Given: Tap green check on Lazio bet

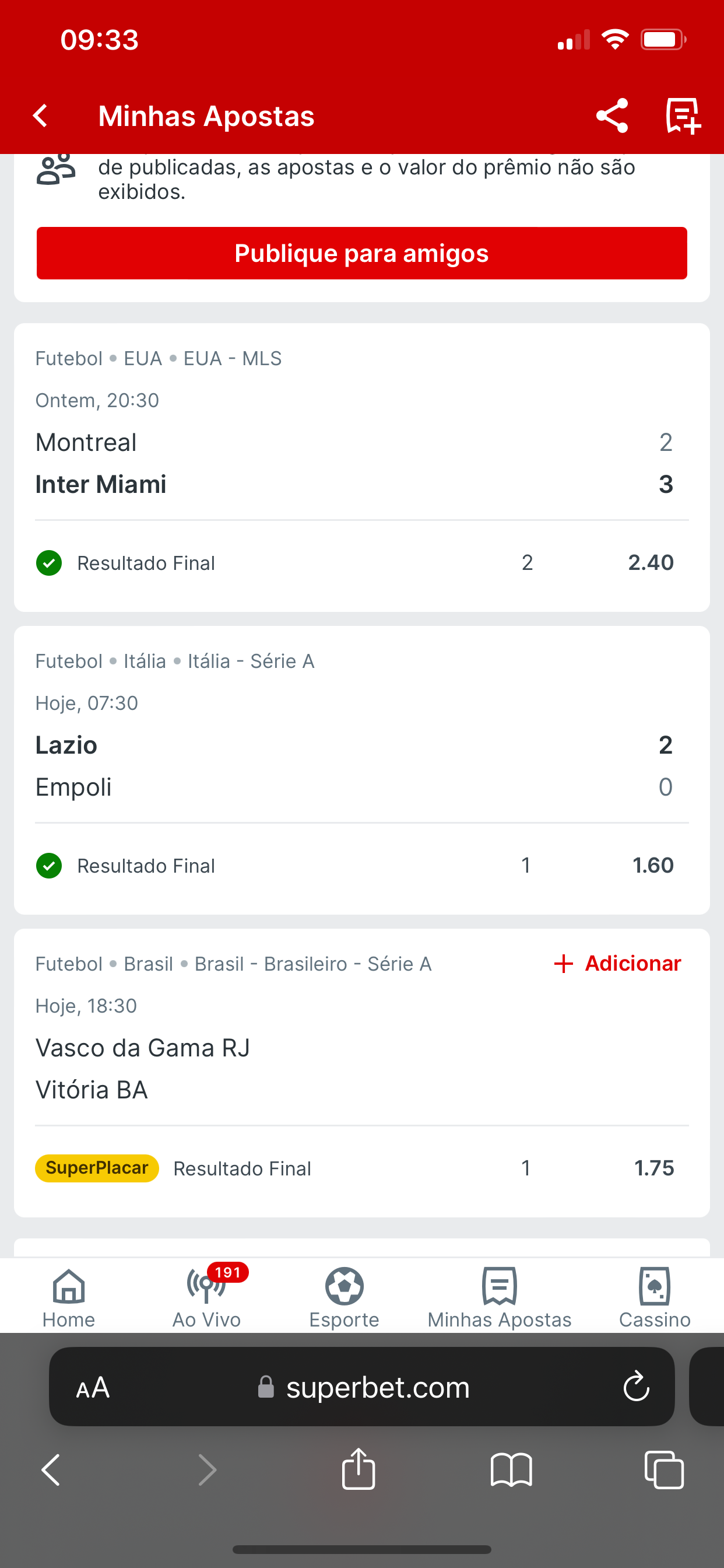Looking at the screenshot, I should [50, 866].
